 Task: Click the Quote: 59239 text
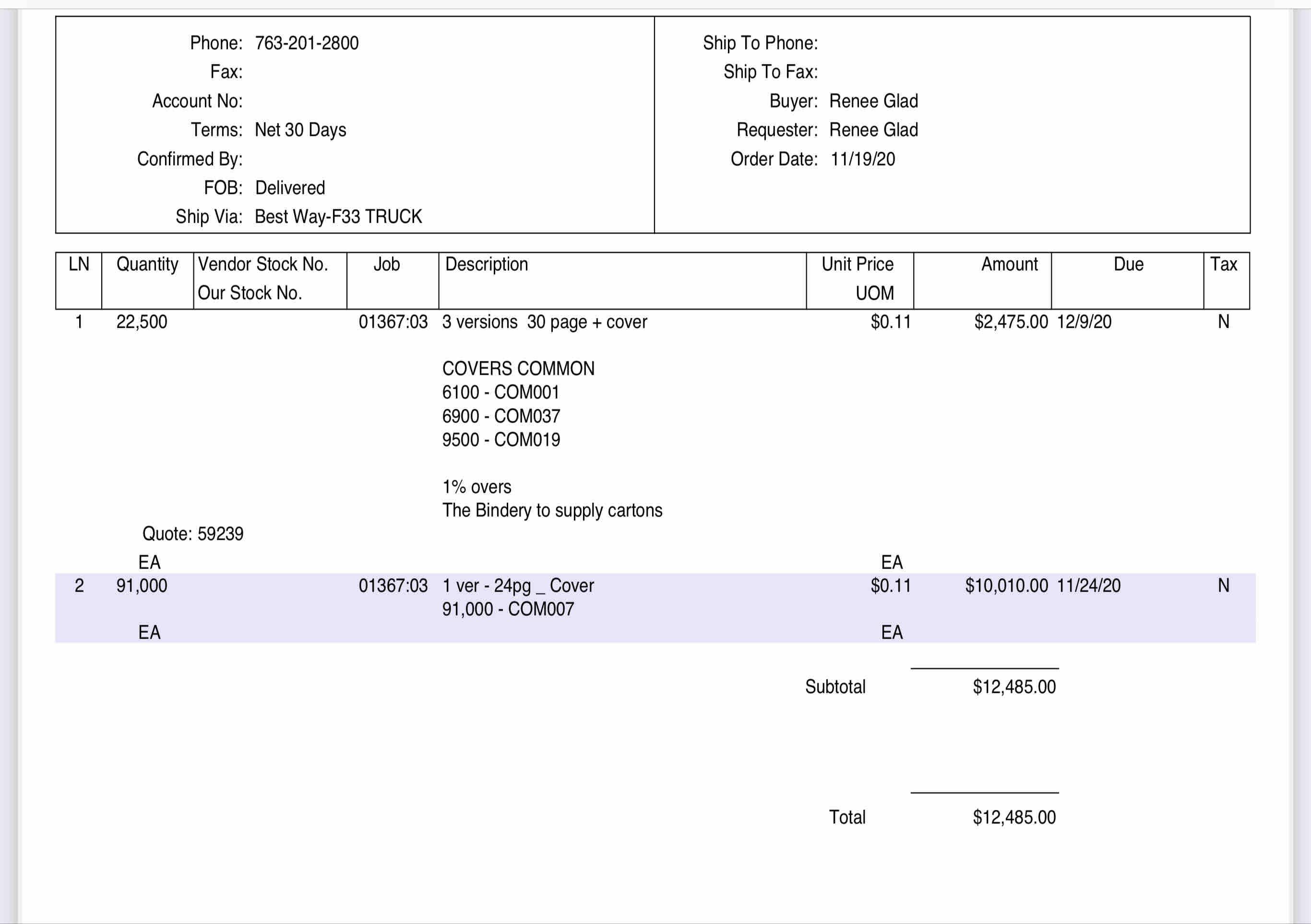(192, 533)
